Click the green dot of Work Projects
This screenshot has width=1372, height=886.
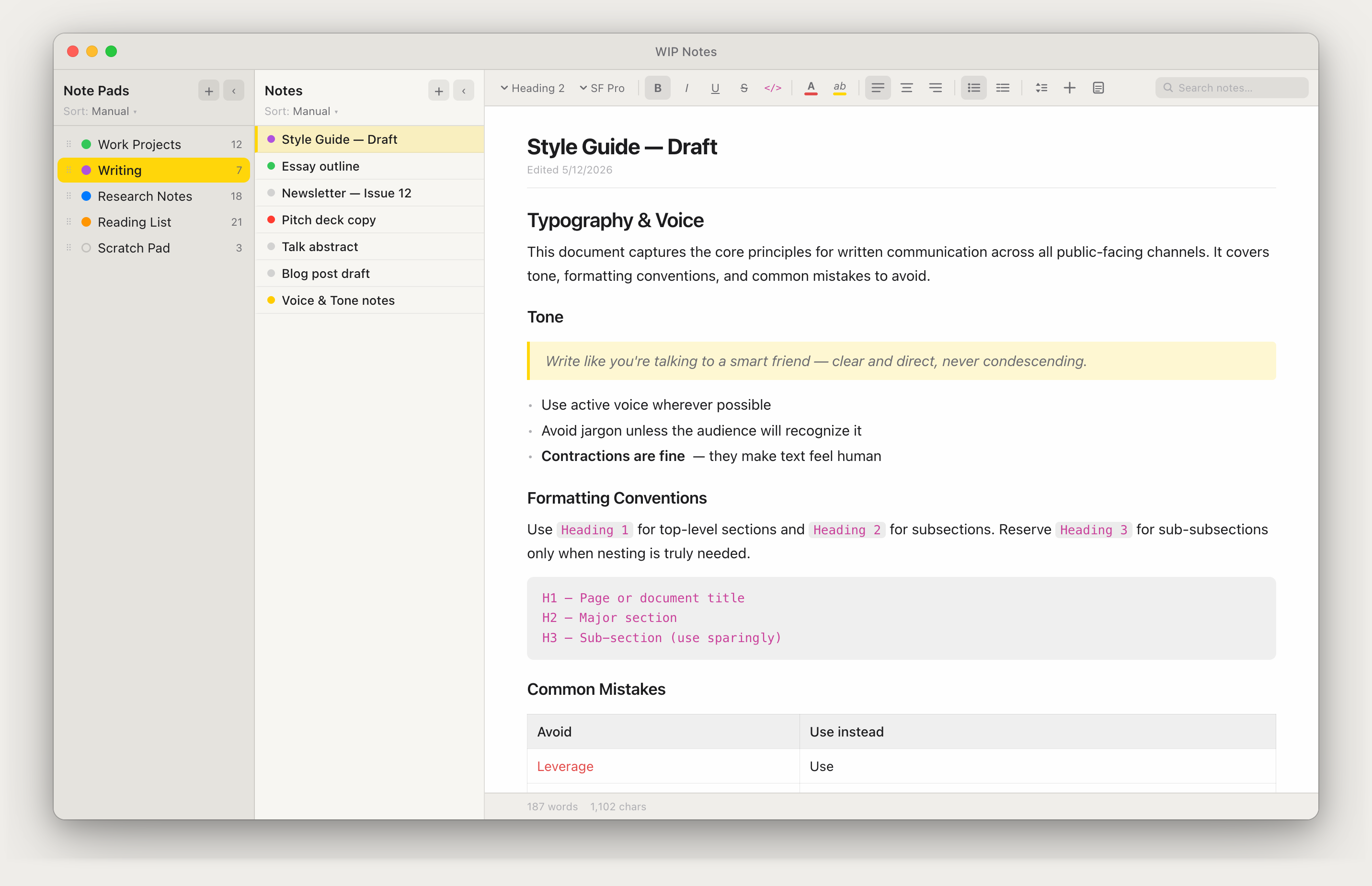[x=86, y=144]
